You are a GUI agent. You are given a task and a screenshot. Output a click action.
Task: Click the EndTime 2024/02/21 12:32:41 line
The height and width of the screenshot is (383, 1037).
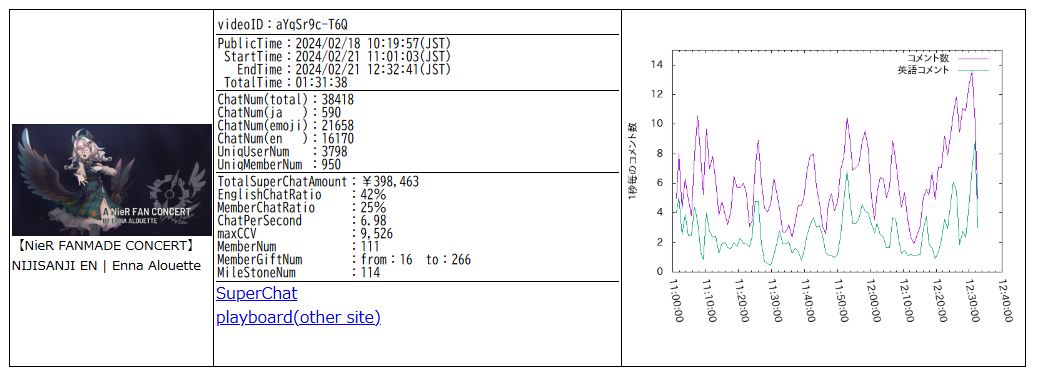(344, 70)
